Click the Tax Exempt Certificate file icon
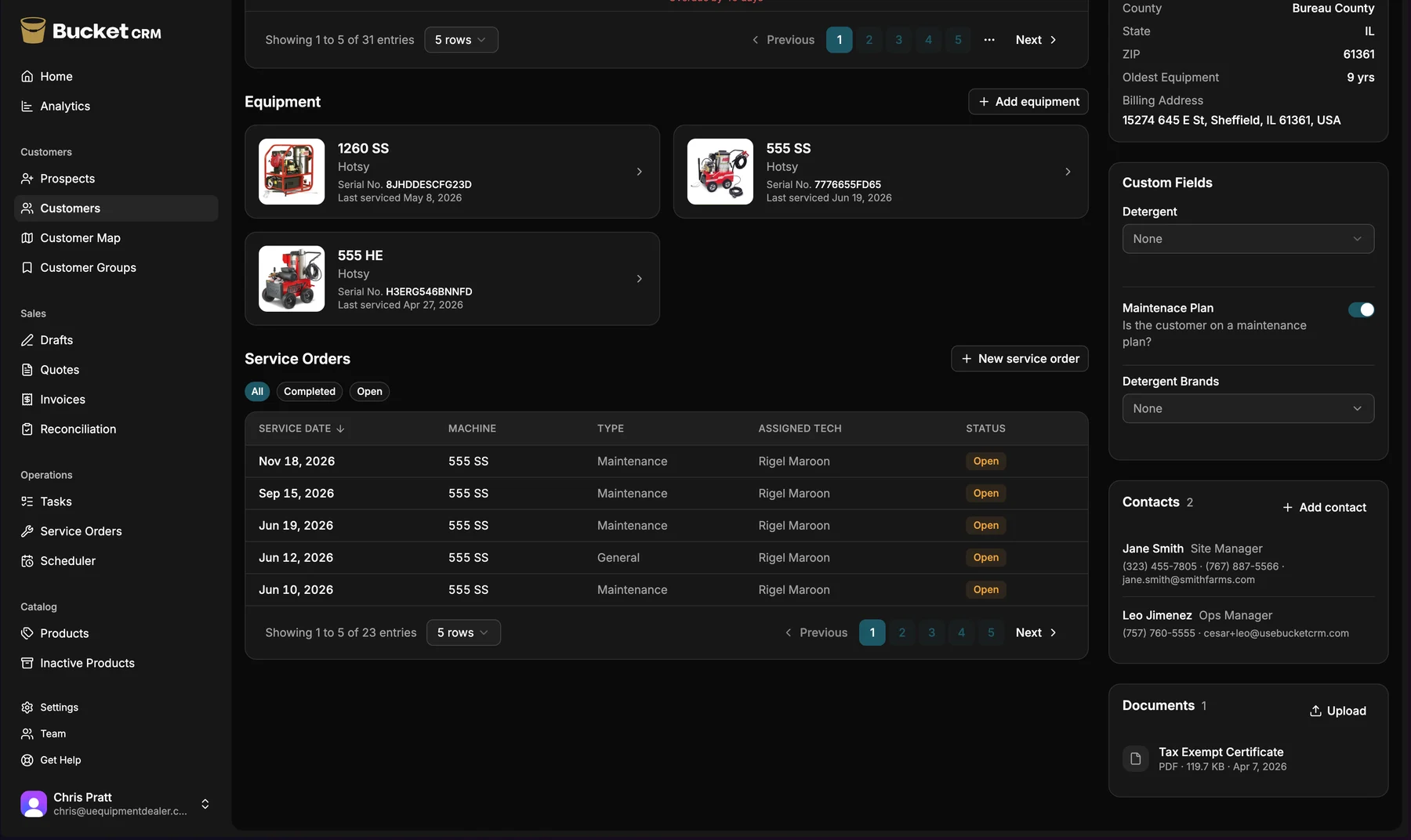Image resolution: width=1411 pixels, height=840 pixels. point(1135,759)
